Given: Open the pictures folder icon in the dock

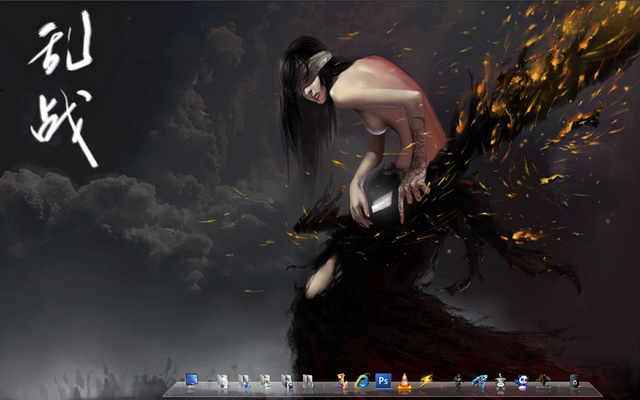Looking at the screenshot, I should pyautogui.click(x=265, y=381).
